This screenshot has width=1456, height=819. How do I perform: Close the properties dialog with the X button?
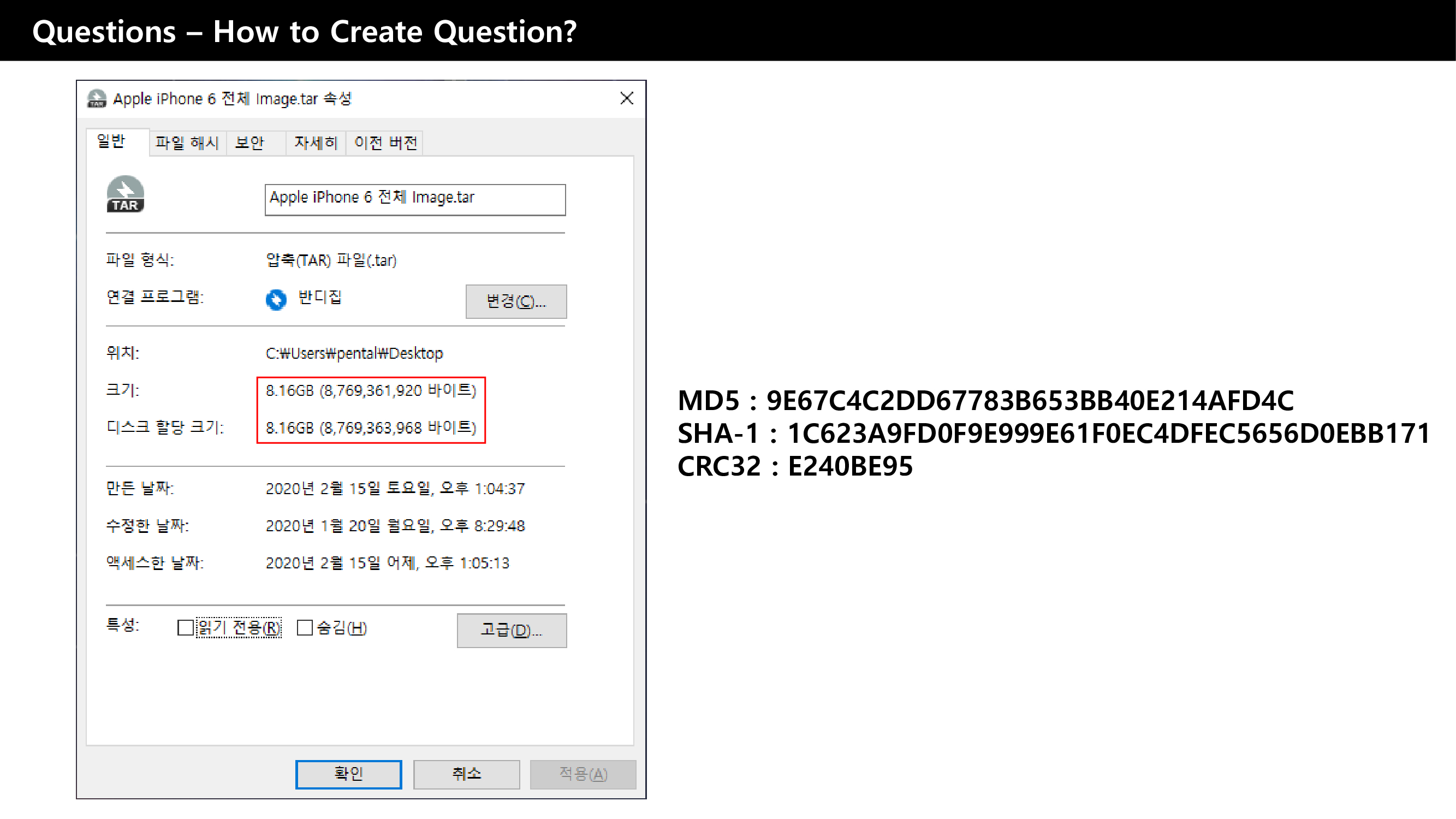[626, 98]
